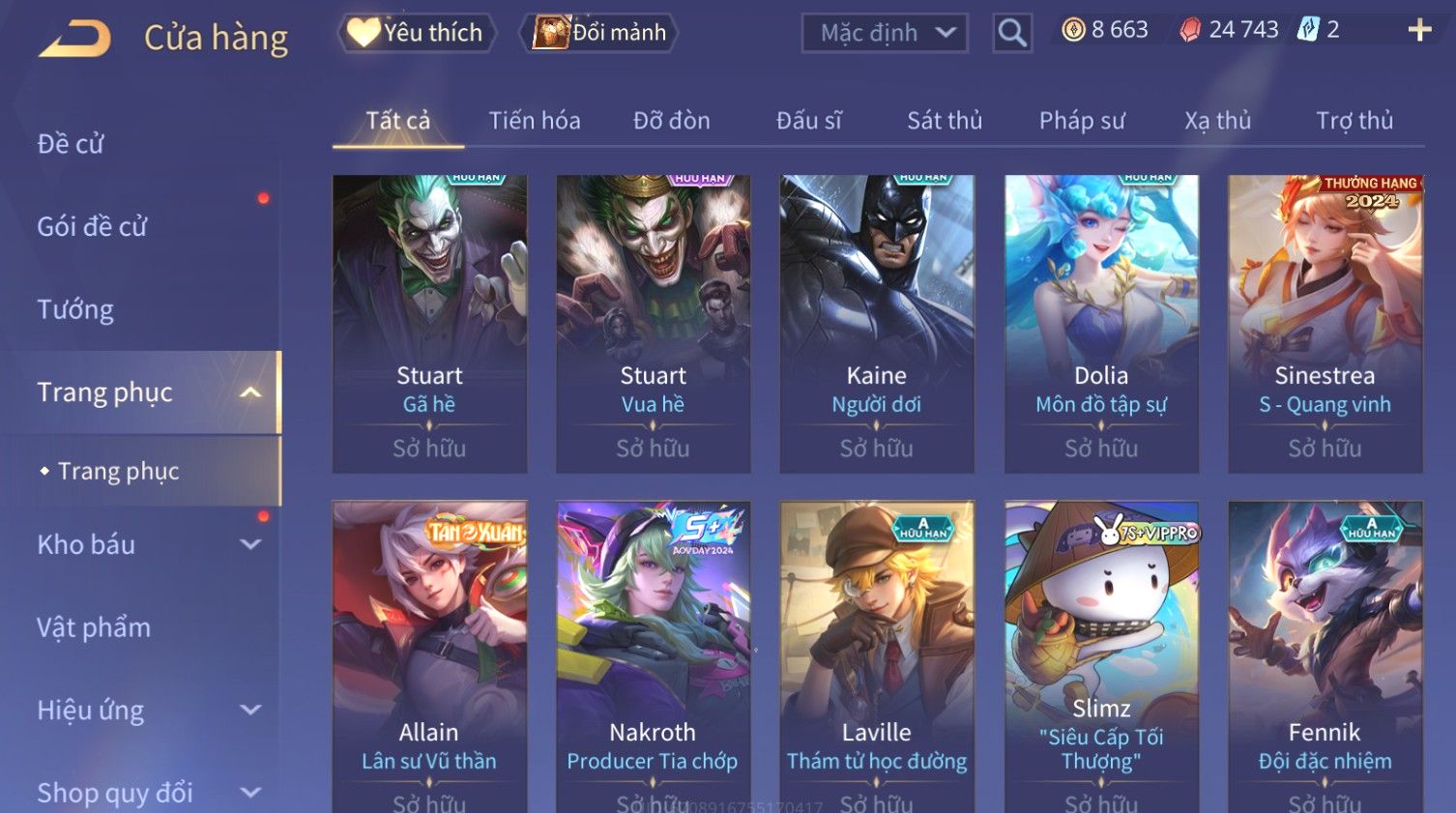This screenshot has height=813, width=1456.
Task: Collapse the Trang phục sidebar section
Action: (250, 392)
